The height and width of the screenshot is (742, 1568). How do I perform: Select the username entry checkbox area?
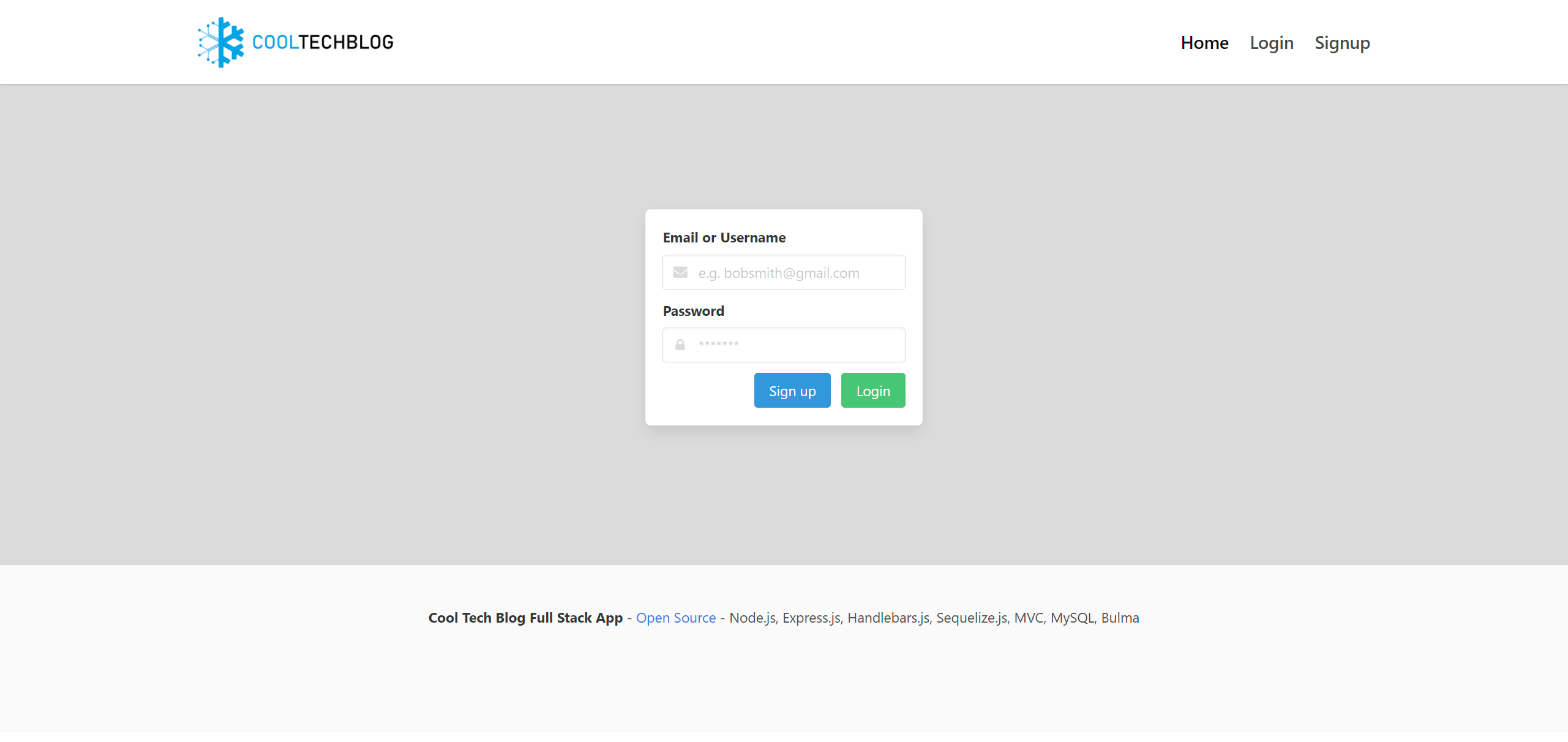(783, 272)
